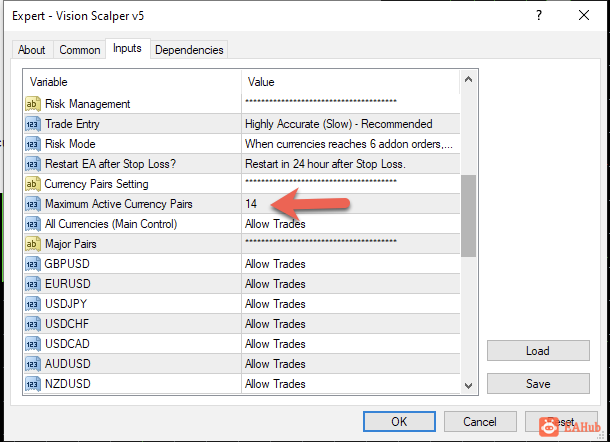Select the USDCHF variable label

coord(67,324)
